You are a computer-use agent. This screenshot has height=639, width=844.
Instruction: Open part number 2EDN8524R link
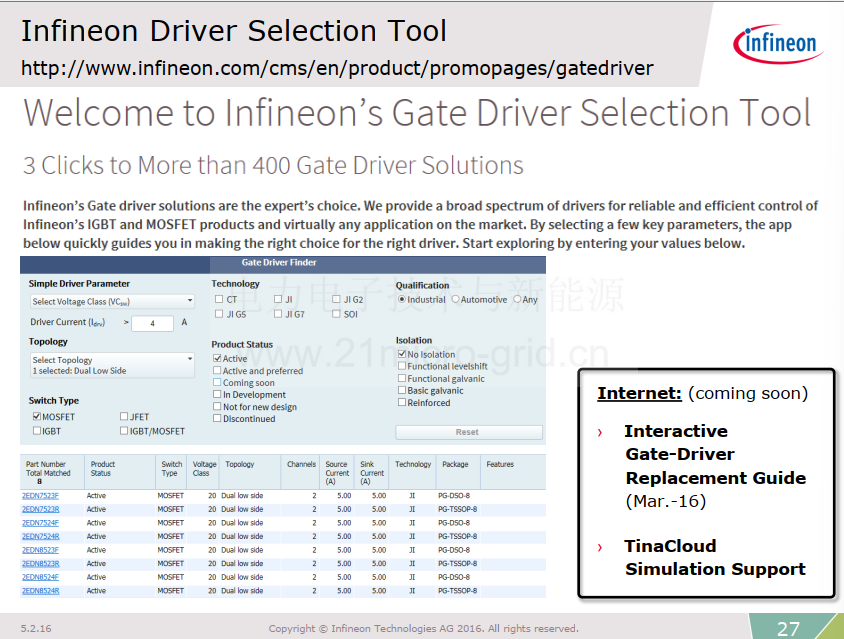[40, 591]
